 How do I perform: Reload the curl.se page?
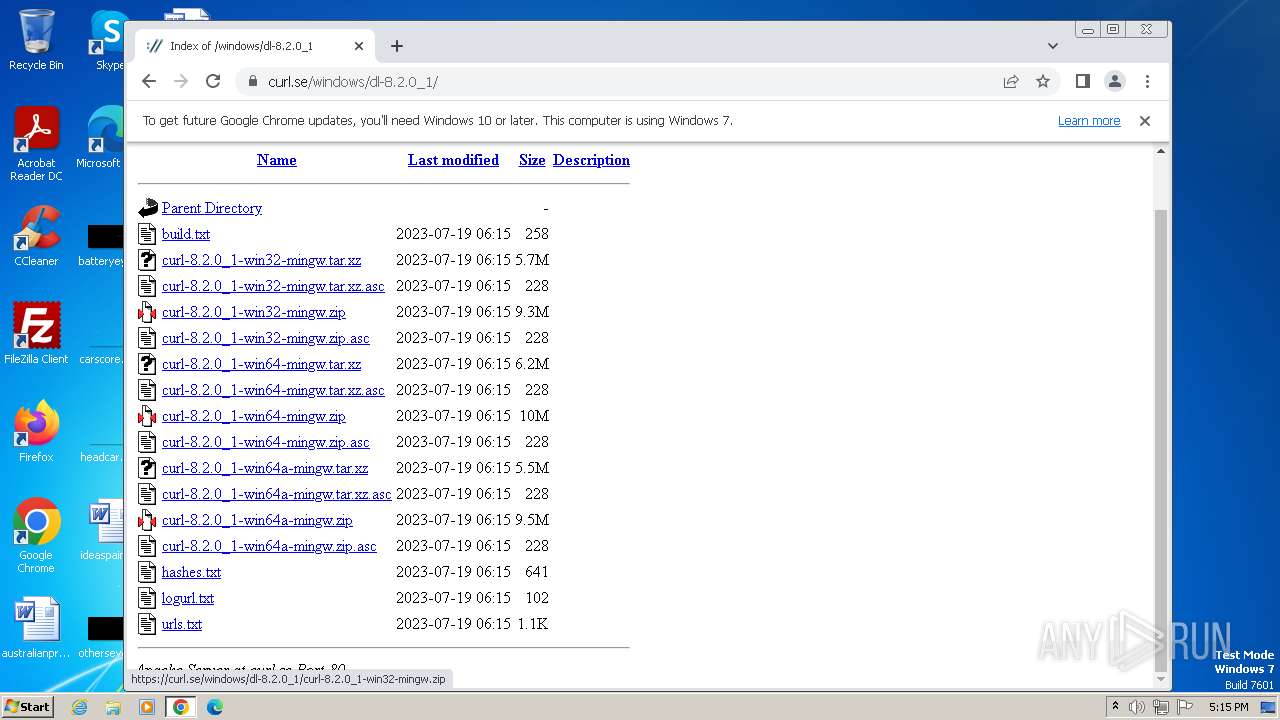click(x=213, y=81)
